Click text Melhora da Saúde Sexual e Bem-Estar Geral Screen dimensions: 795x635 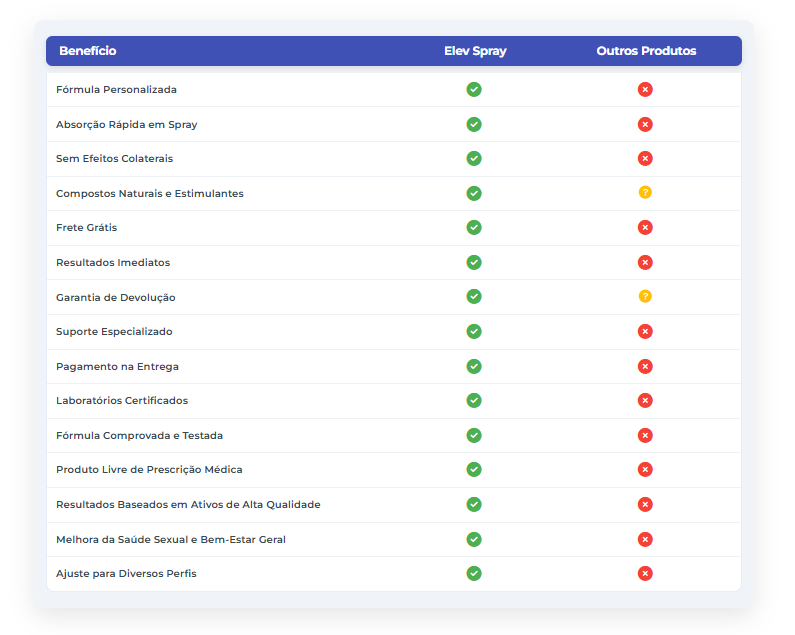point(171,540)
